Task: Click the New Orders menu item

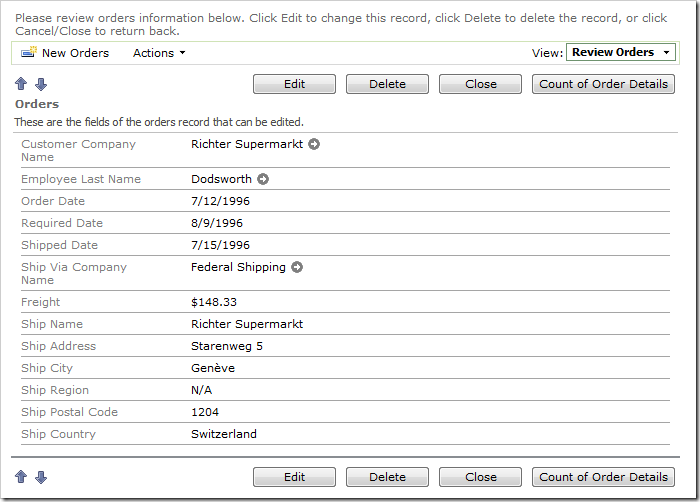Action: pyautogui.click(x=75, y=53)
